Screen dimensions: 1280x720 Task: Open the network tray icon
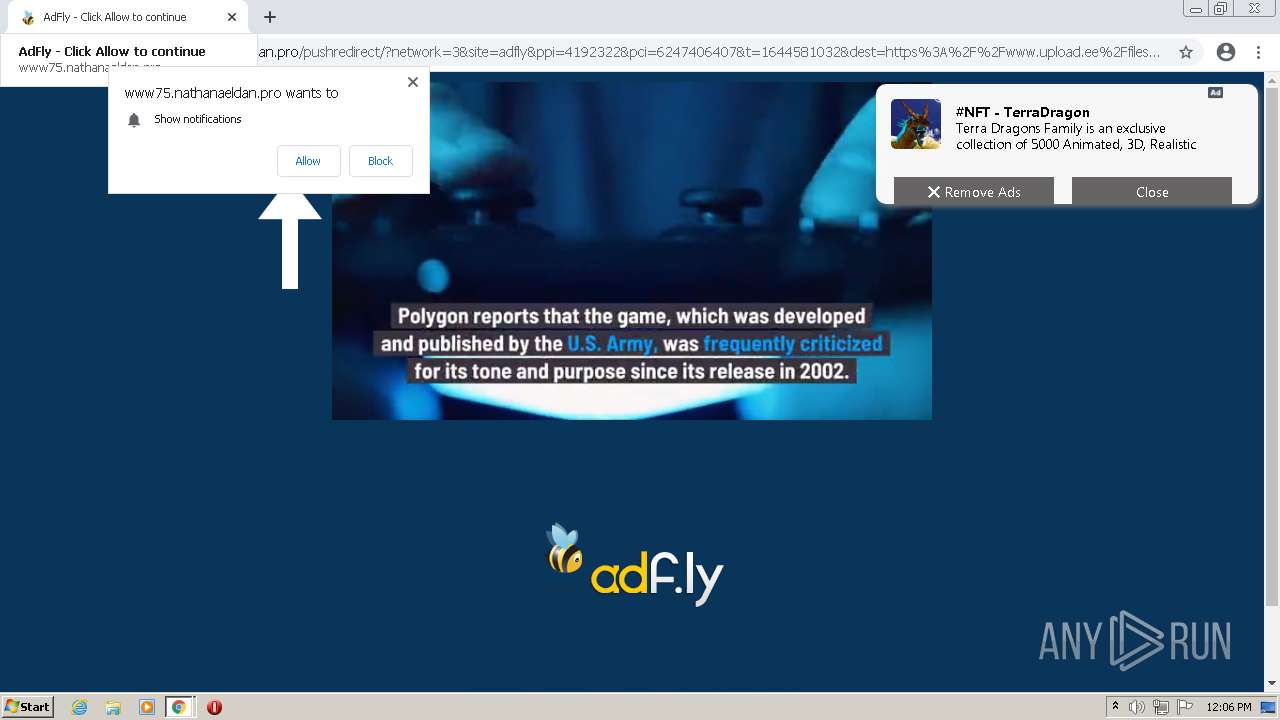click(1160, 707)
